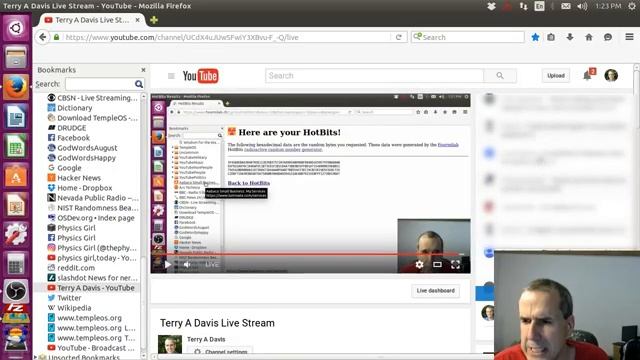Viewport: 640px width, 360px height.
Task: Open OBS Studio from the launcher
Action: [x=16, y=291]
